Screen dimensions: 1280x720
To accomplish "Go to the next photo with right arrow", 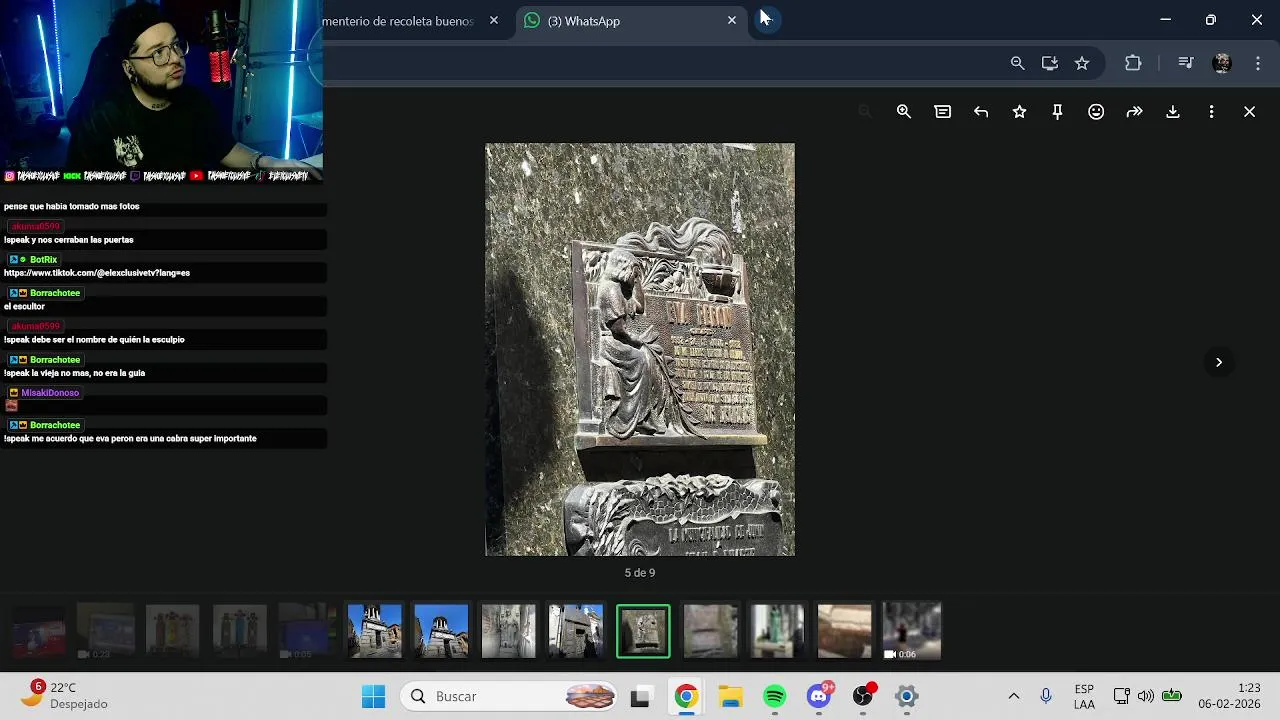I will (1219, 362).
